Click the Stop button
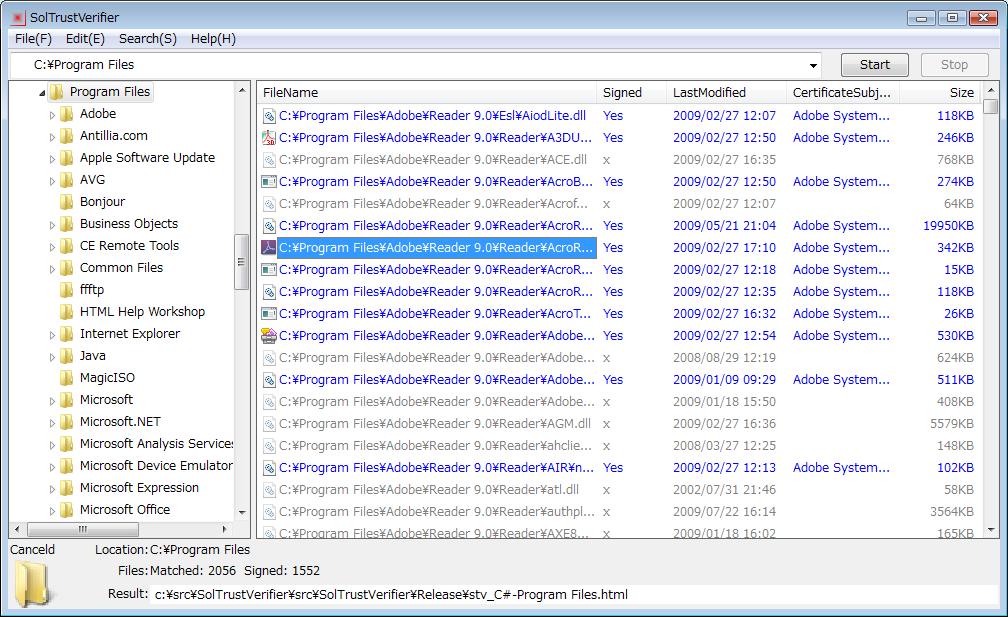This screenshot has height=617, width=1008. coord(954,65)
